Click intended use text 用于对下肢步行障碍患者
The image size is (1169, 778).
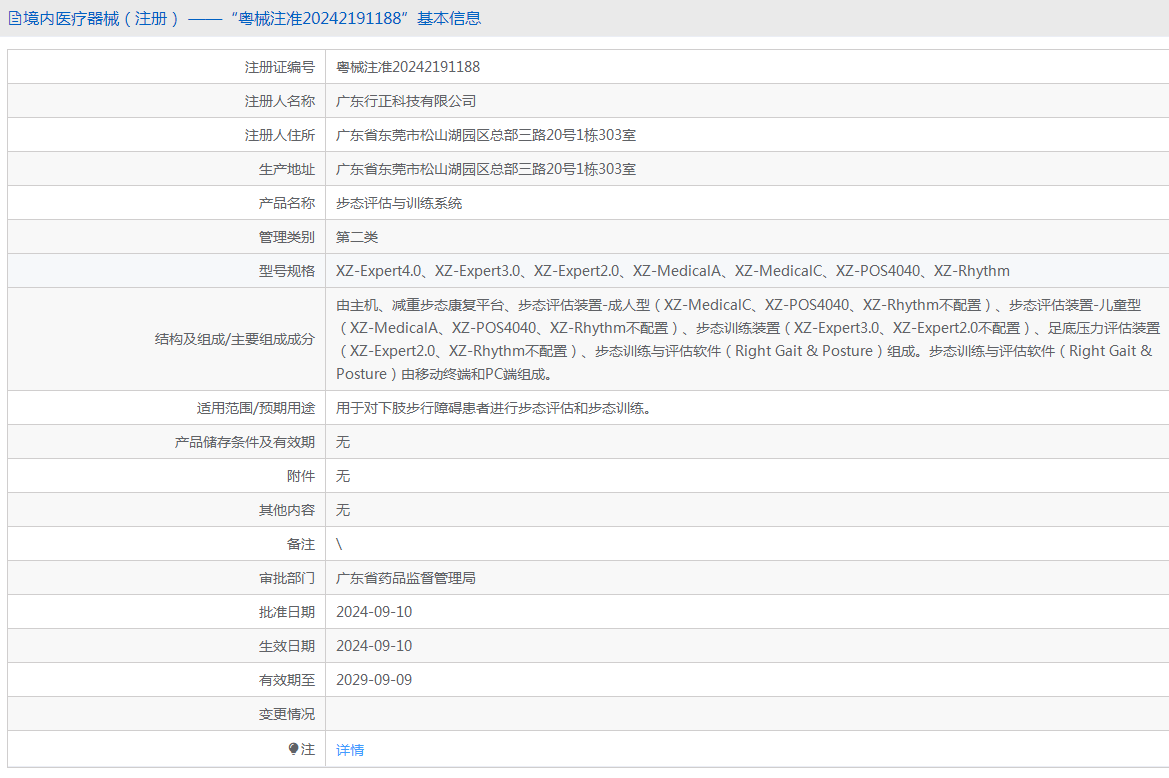click(496, 408)
